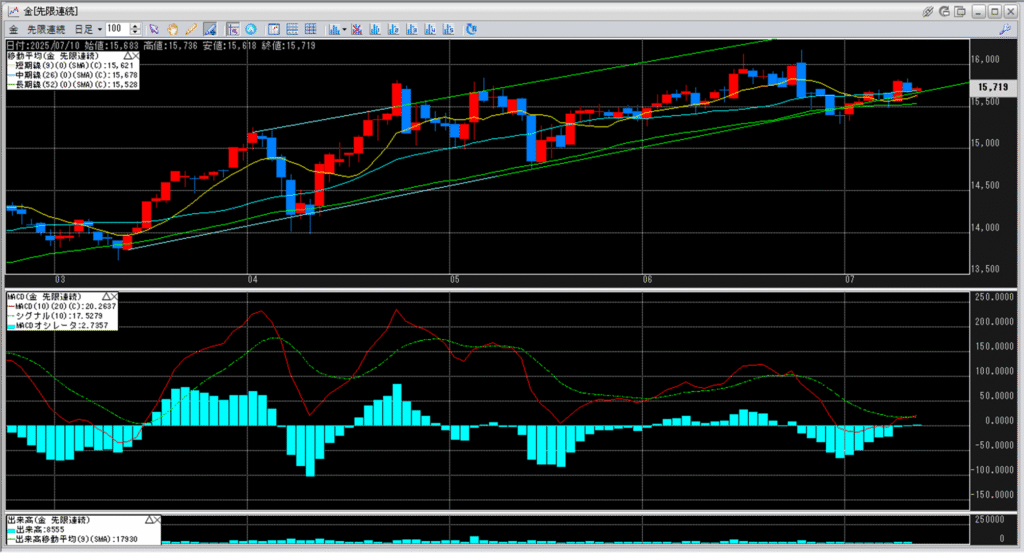Choose the pencil drawing tool
The width and height of the screenshot is (1024, 553).
pyautogui.click(x=191, y=29)
